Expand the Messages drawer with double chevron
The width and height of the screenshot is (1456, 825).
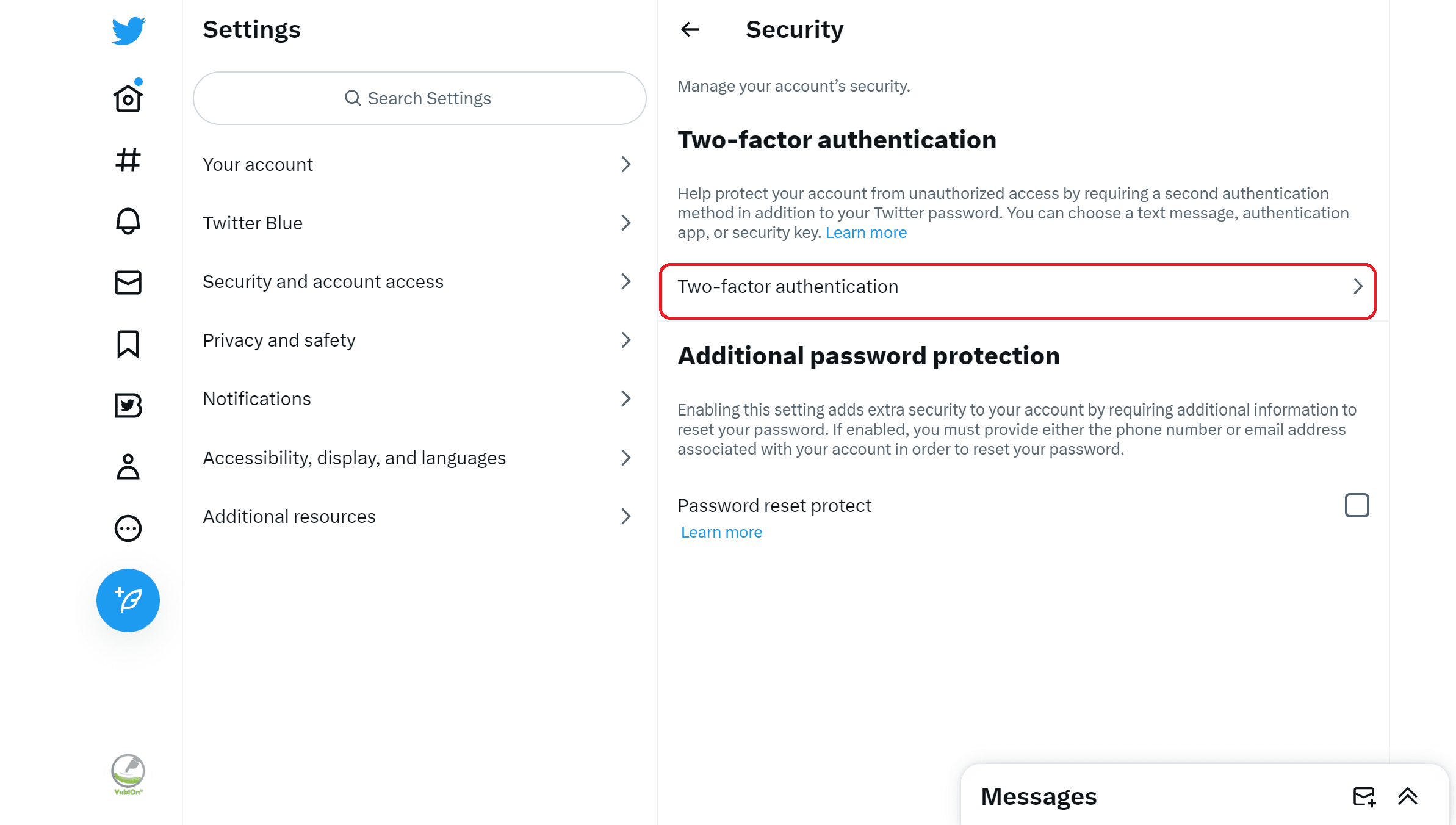pos(1408,796)
